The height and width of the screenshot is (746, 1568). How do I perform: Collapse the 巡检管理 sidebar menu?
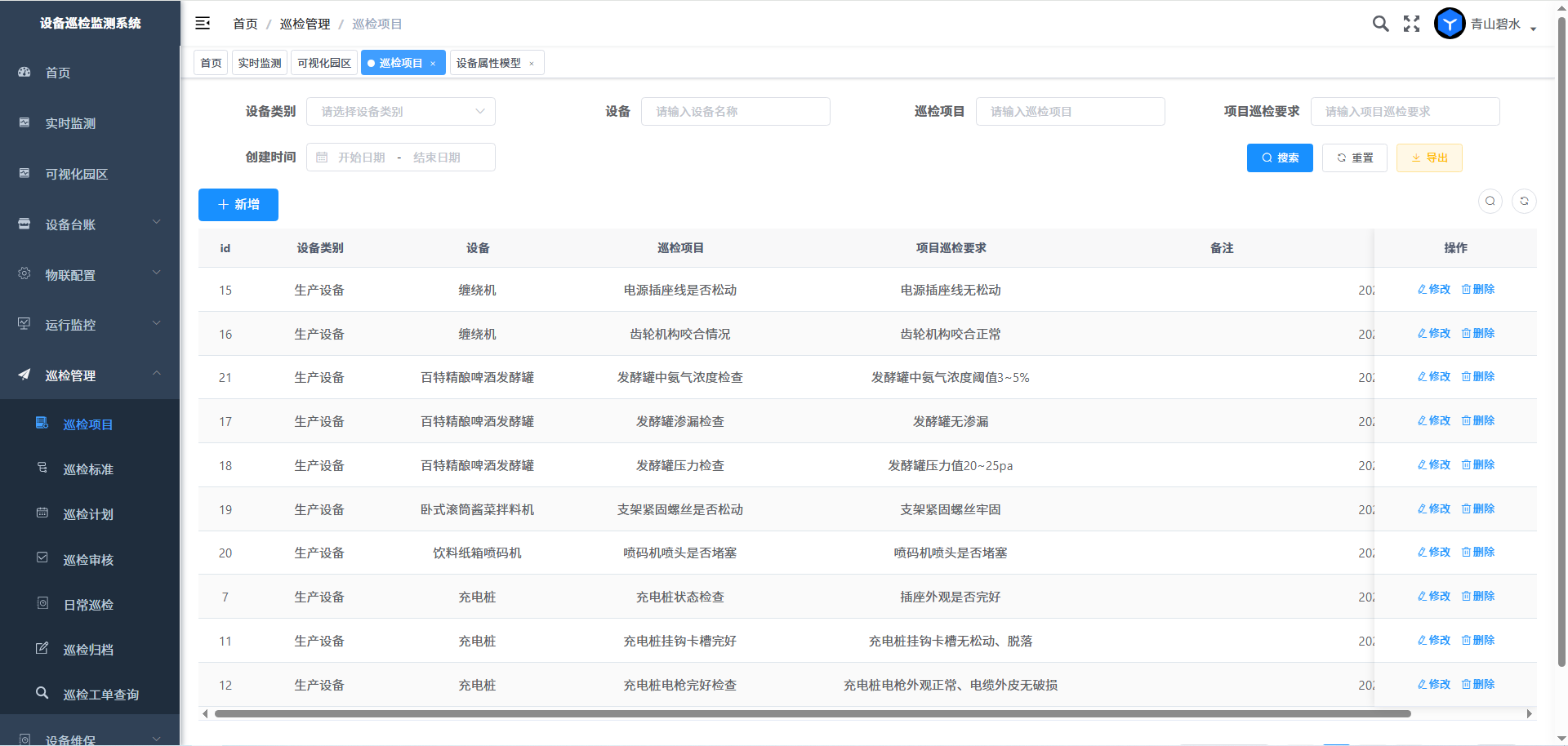click(90, 375)
